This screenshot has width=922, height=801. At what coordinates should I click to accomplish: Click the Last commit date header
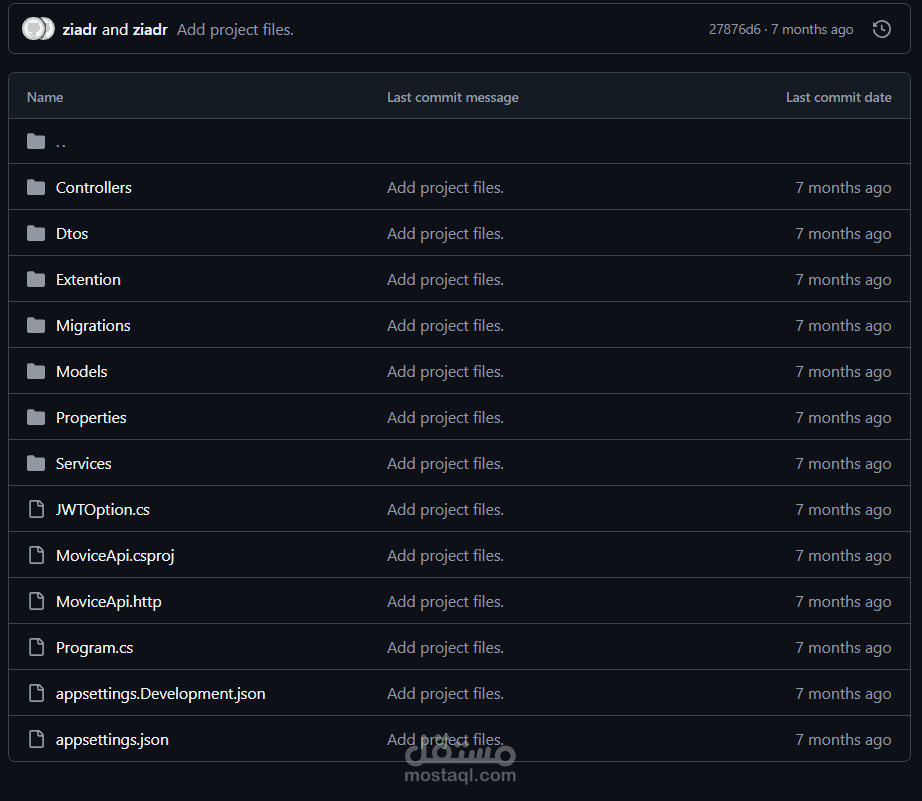839,97
